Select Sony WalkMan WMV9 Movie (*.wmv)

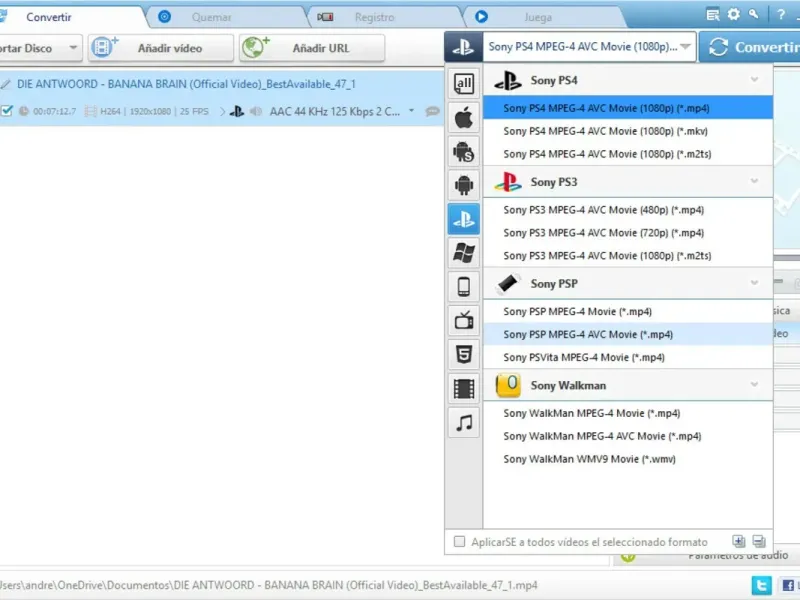628,459
